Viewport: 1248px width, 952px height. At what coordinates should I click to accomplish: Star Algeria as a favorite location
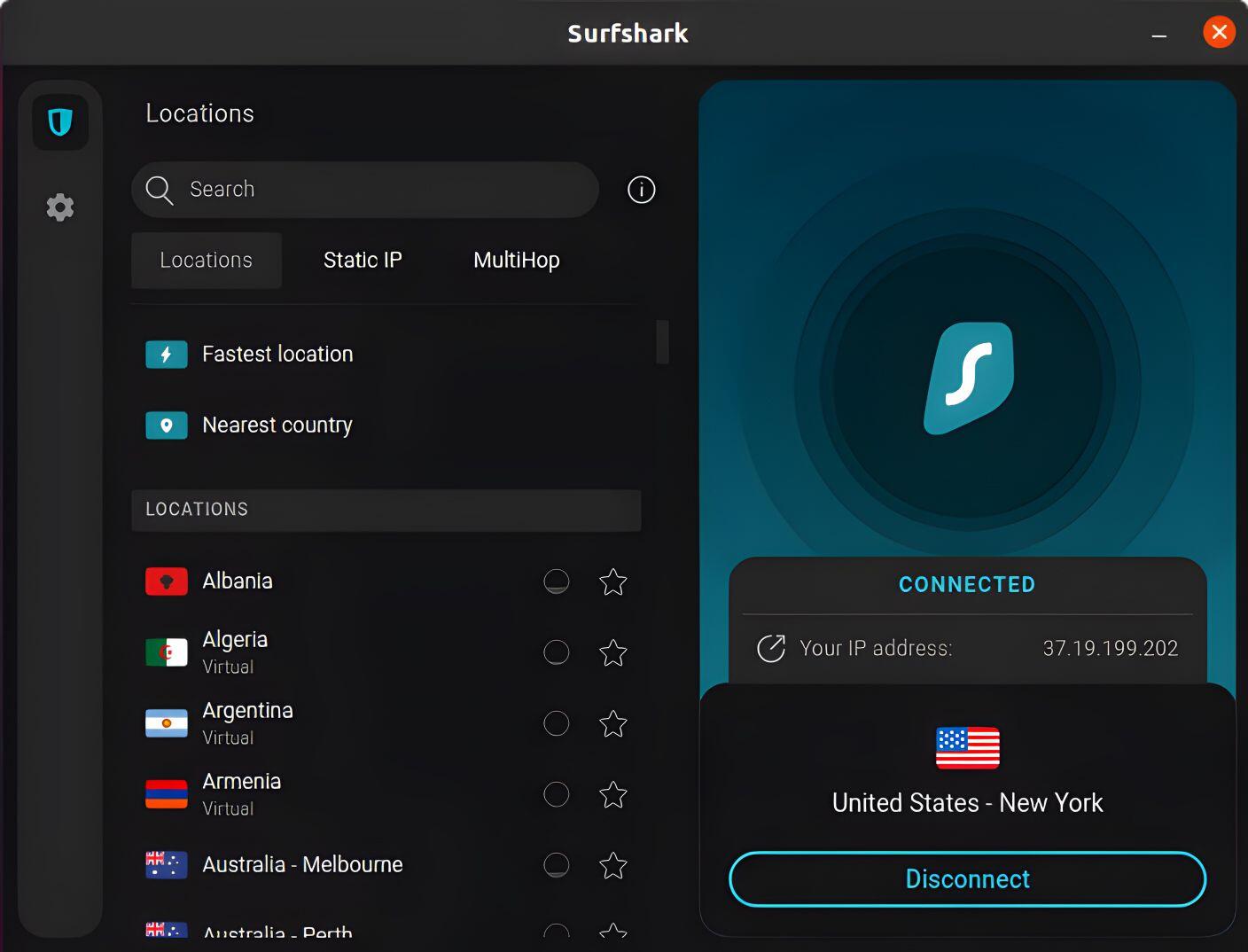(612, 653)
